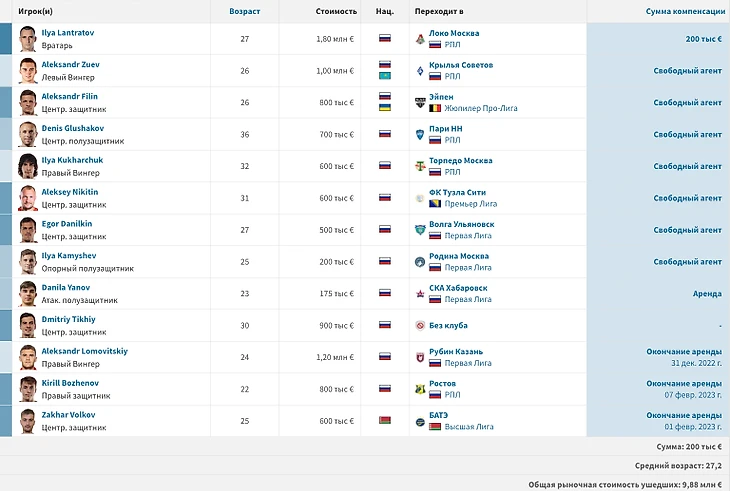
Task: Click the Lokomotiv Moscow club crest
Action: [x=420, y=39]
